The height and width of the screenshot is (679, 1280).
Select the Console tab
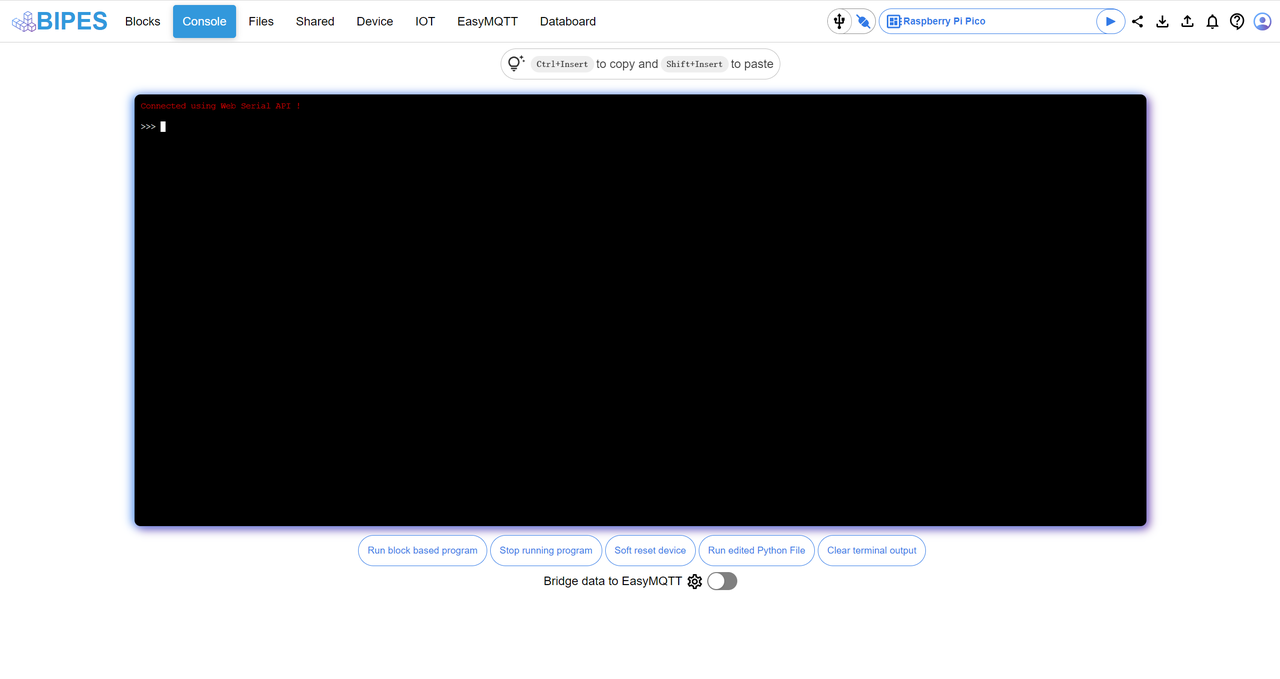(204, 21)
